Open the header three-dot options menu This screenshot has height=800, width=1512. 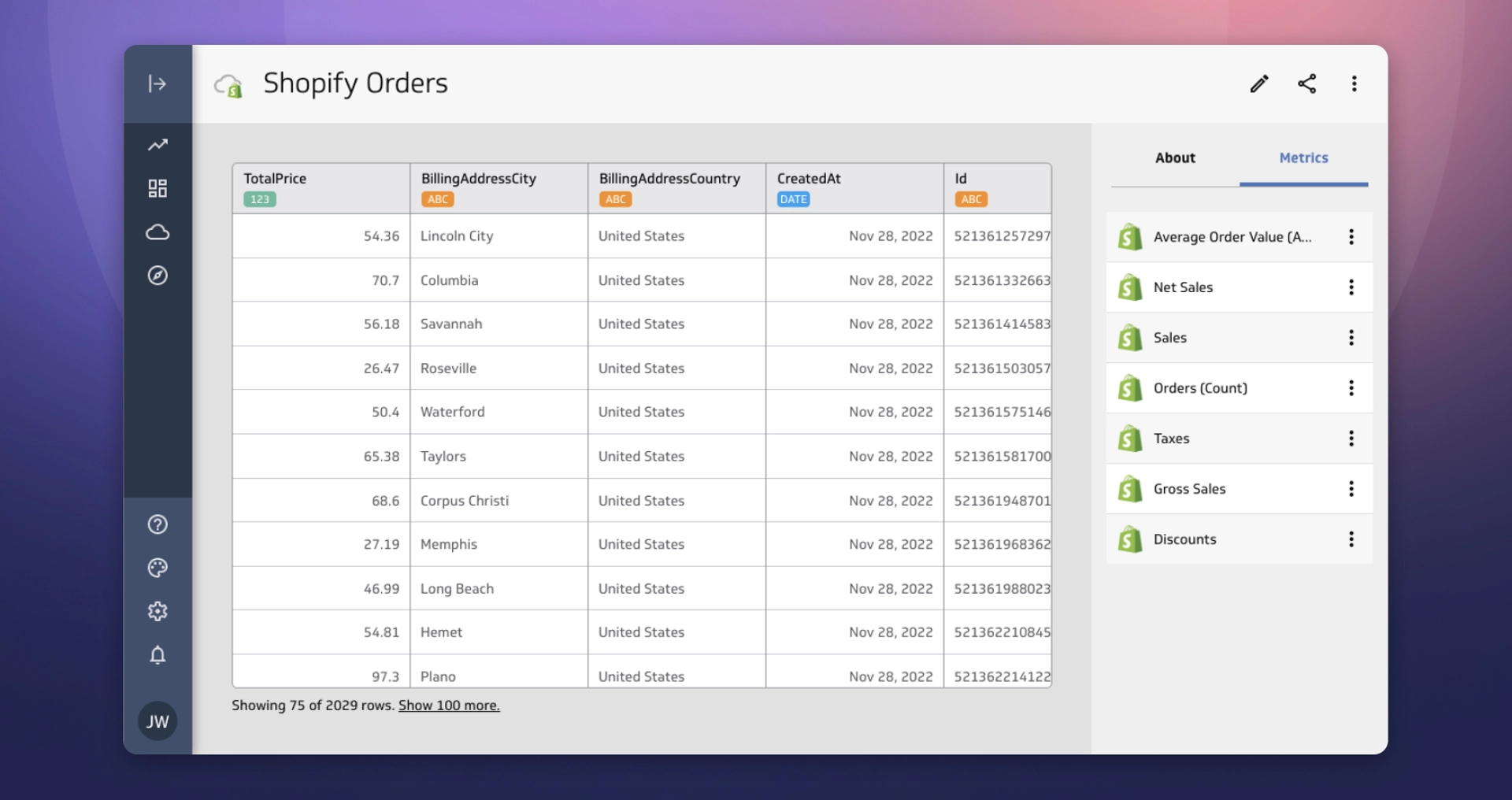[x=1354, y=83]
